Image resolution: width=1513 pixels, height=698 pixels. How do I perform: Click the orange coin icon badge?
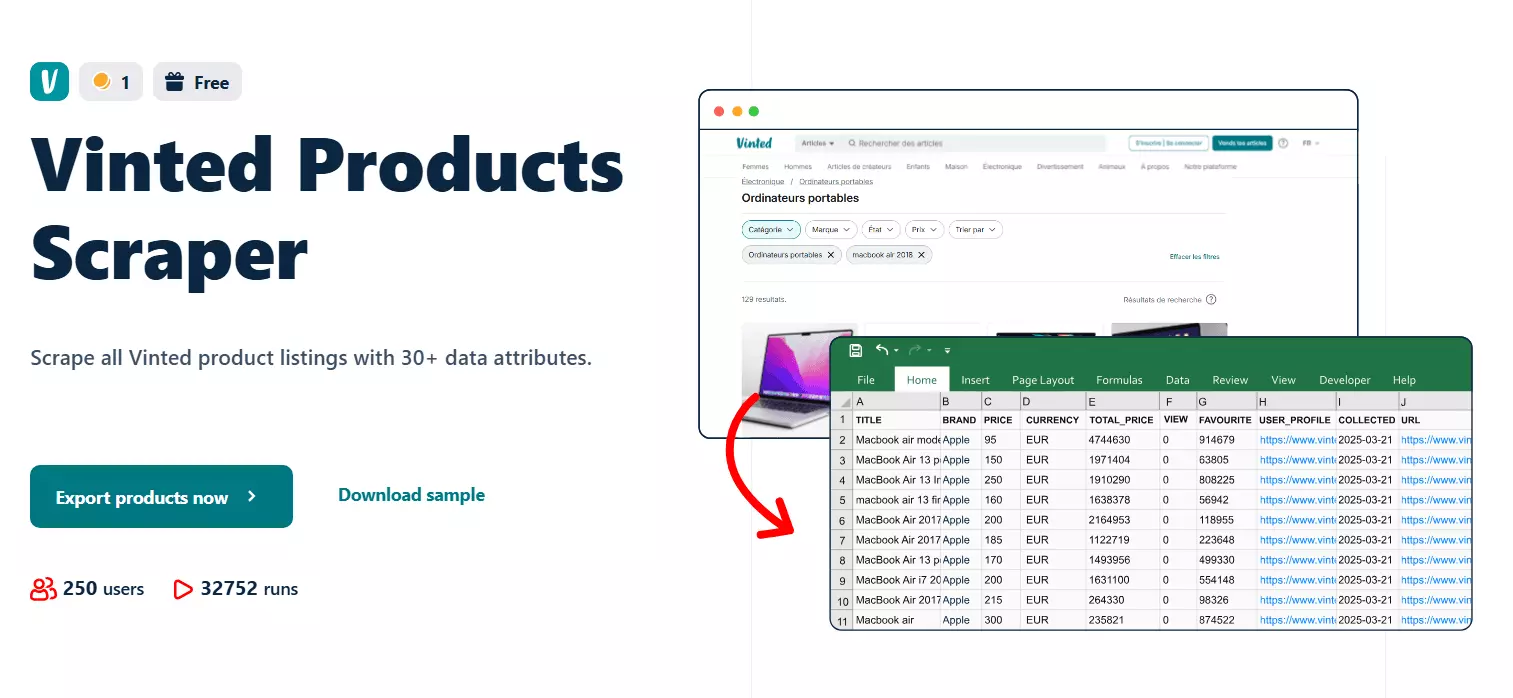point(101,82)
